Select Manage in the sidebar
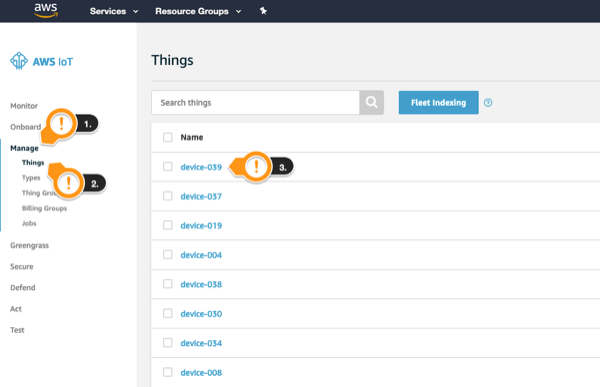 point(24,148)
